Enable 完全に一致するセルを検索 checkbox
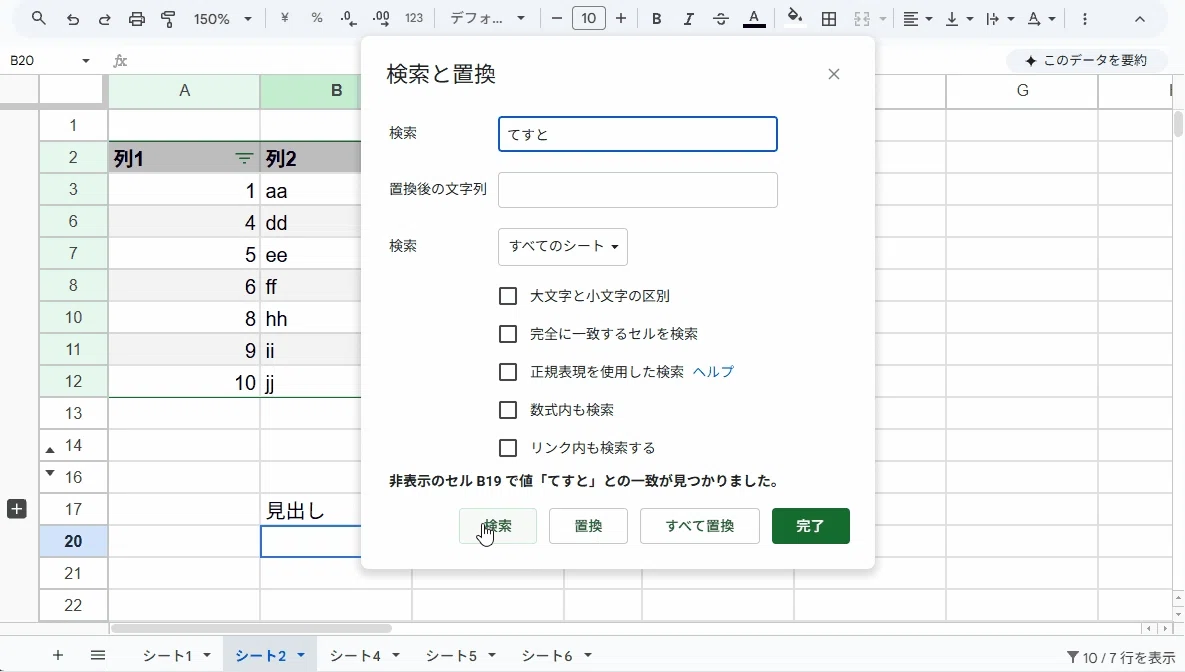1185x672 pixels. (508, 334)
